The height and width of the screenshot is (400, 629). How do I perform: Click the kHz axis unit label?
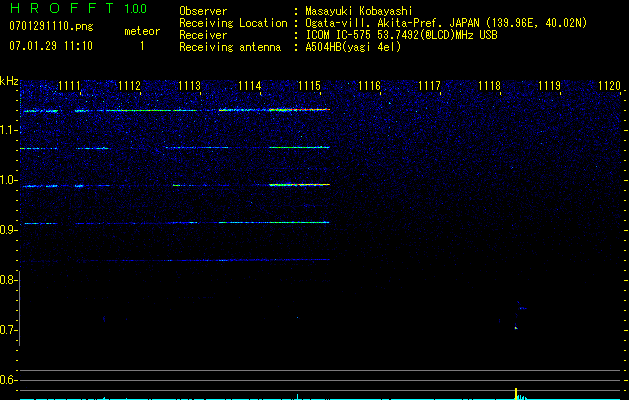tap(9, 81)
